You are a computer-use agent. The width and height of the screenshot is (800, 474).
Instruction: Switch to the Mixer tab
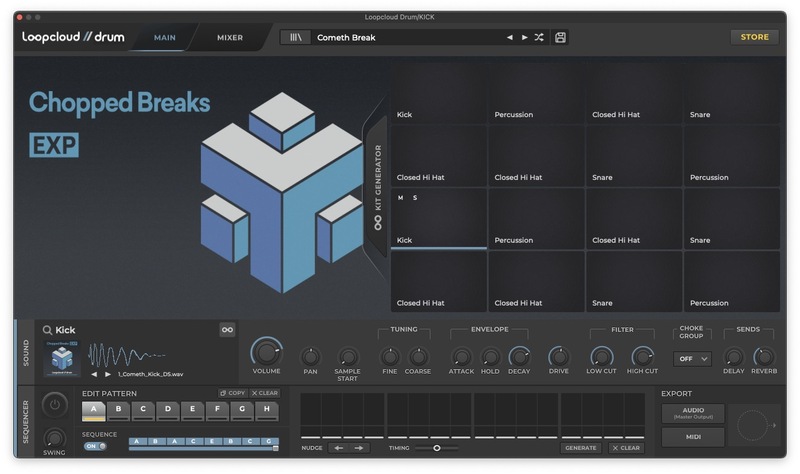pyautogui.click(x=230, y=37)
